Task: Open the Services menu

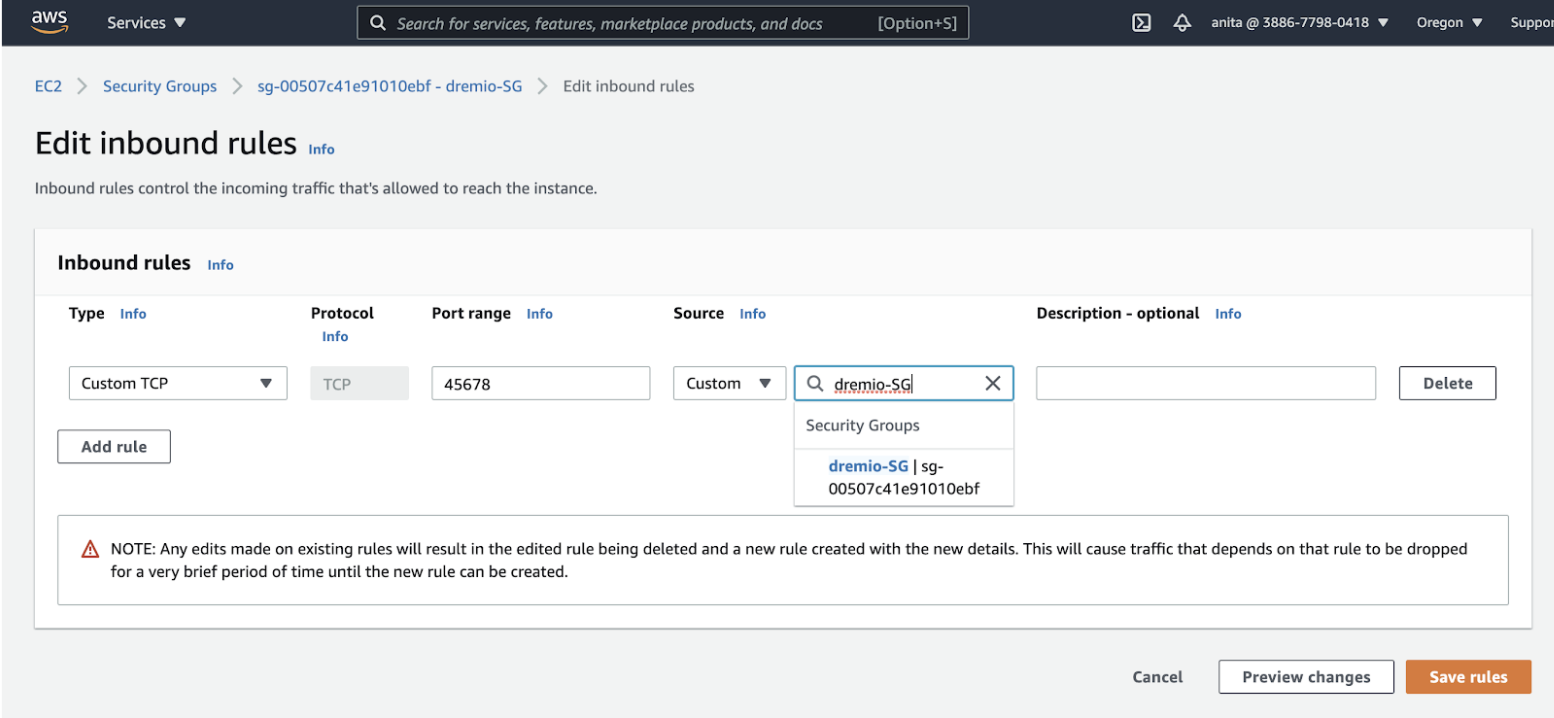Action: (x=146, y=23)
